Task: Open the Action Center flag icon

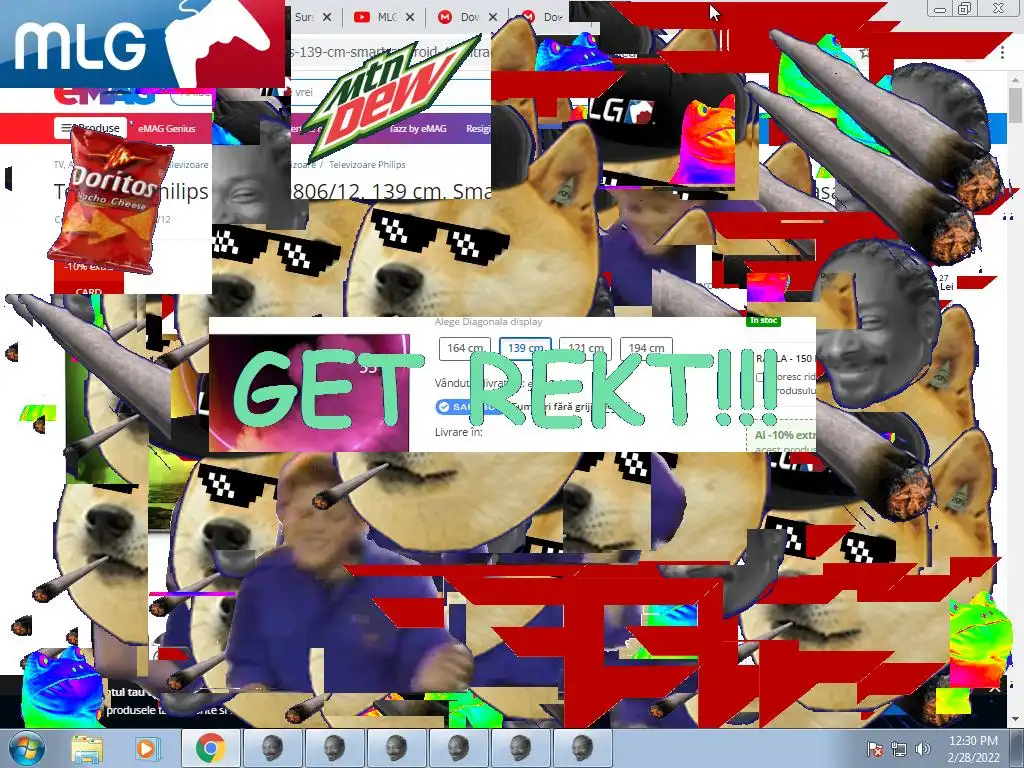Action: click(x=876, y=749)
